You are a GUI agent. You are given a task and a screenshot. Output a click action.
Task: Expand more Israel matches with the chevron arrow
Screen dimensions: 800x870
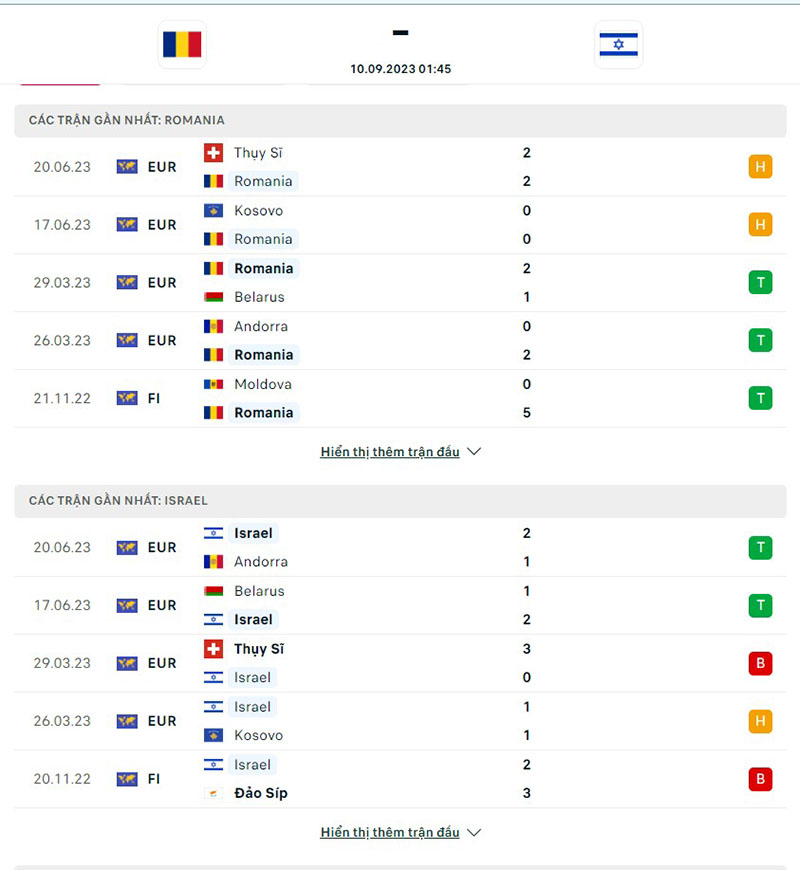coord(474,832)
